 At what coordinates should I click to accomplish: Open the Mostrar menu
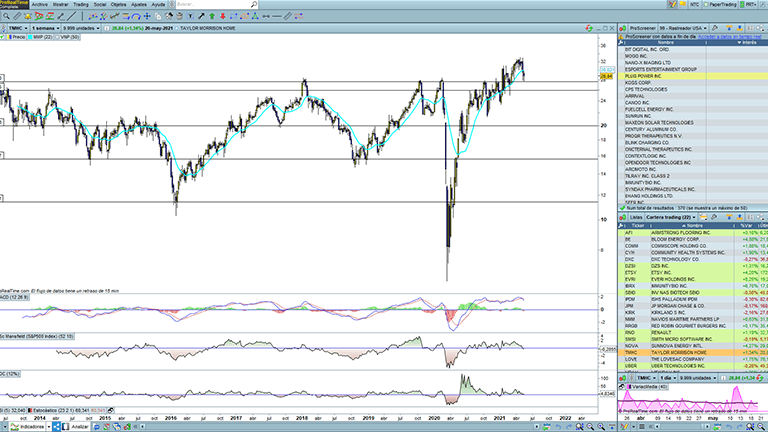(60, 4)
